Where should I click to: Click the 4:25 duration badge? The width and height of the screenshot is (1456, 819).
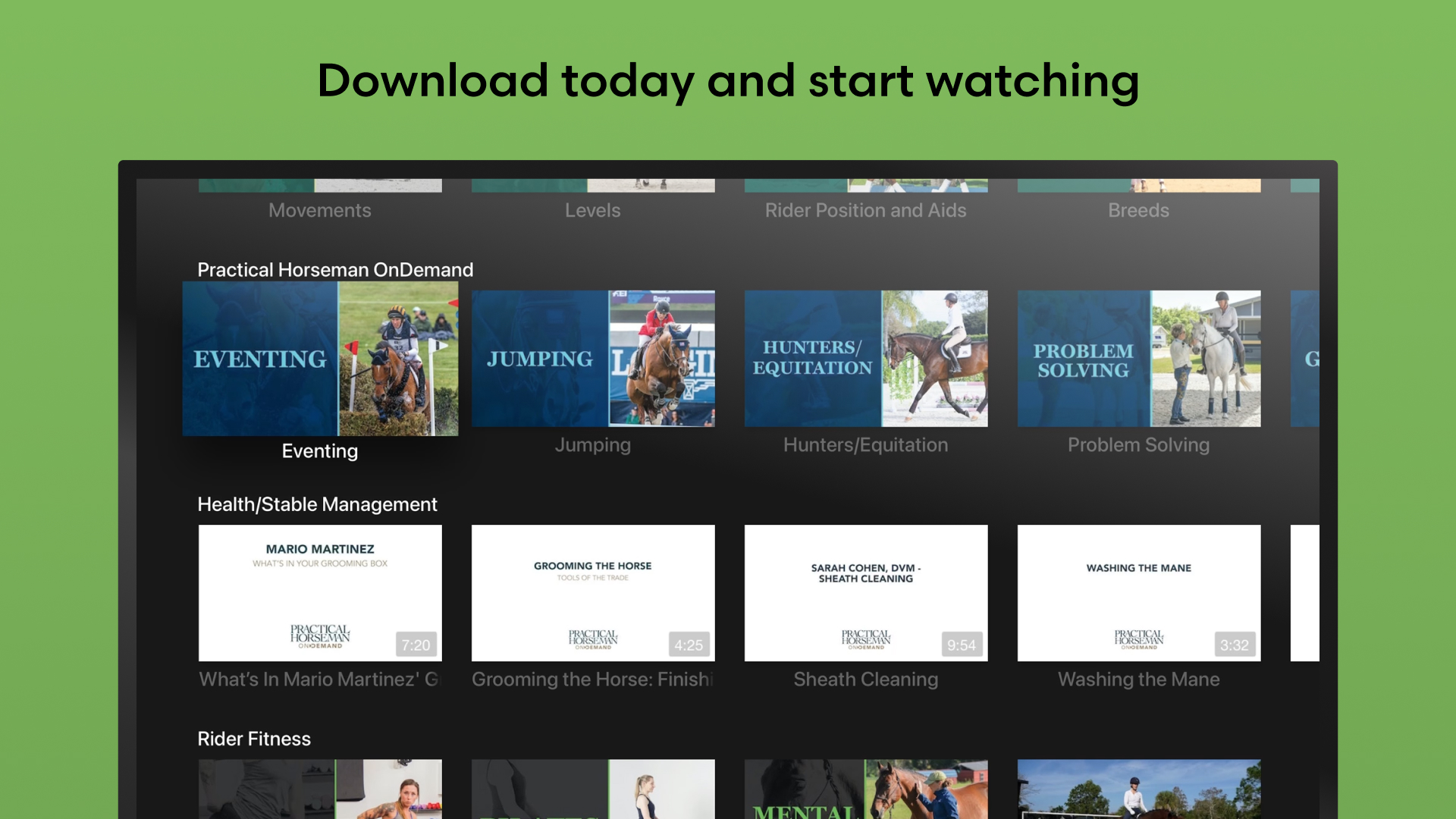coord(689,645)
